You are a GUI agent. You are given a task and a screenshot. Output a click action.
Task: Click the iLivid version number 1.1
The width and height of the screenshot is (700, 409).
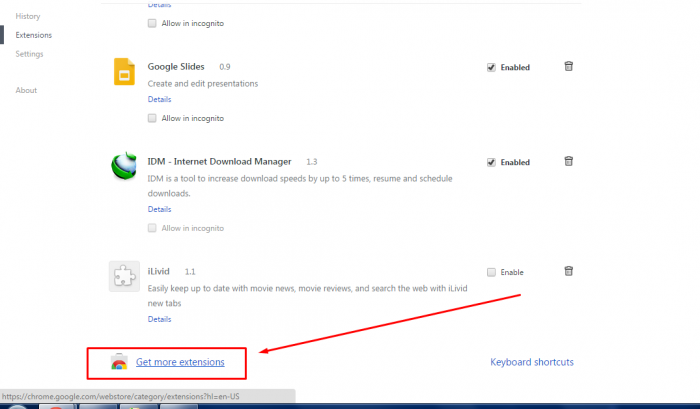[190, 271]
